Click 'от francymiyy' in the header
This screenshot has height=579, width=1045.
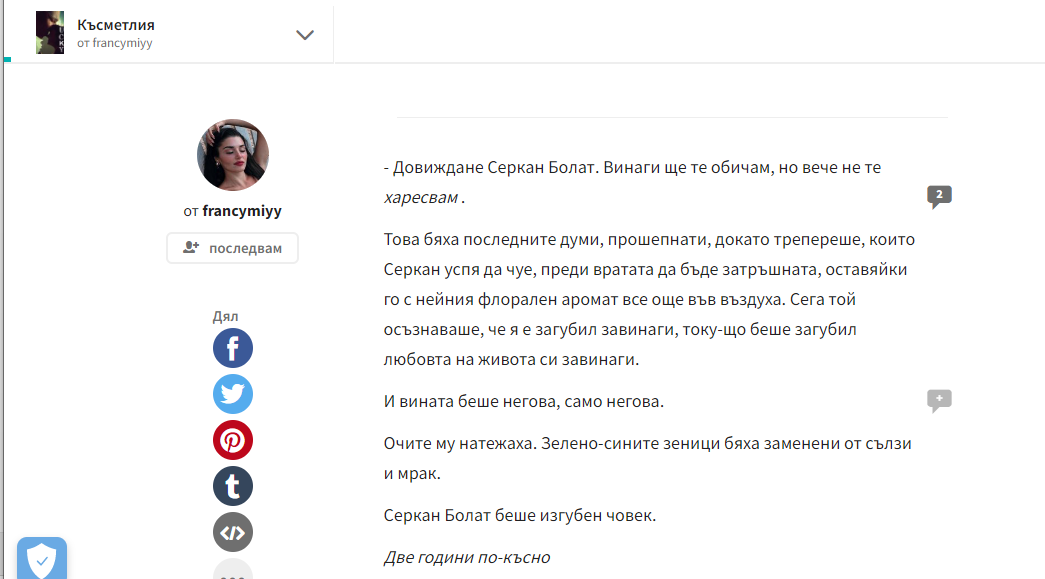coord(115,44)
